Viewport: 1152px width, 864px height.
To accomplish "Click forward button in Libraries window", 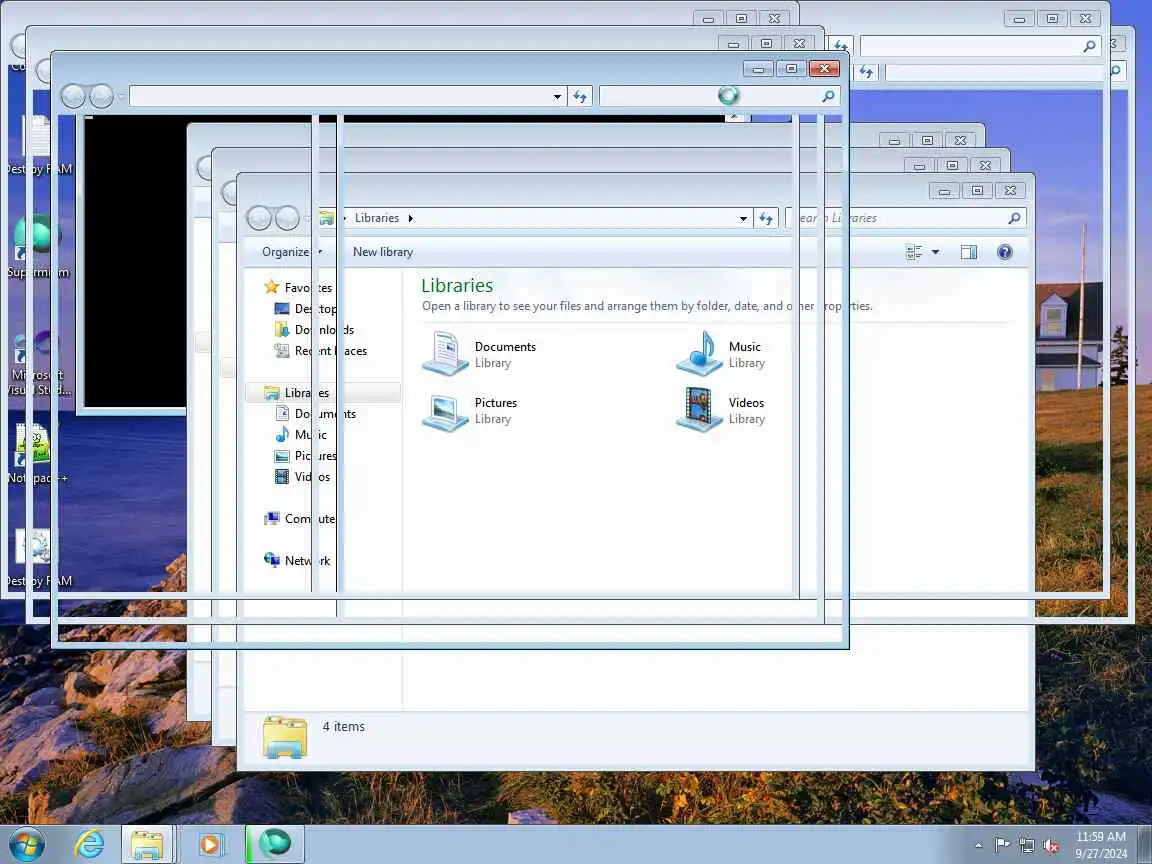I will pyautogui.click(x=287, y=218).
